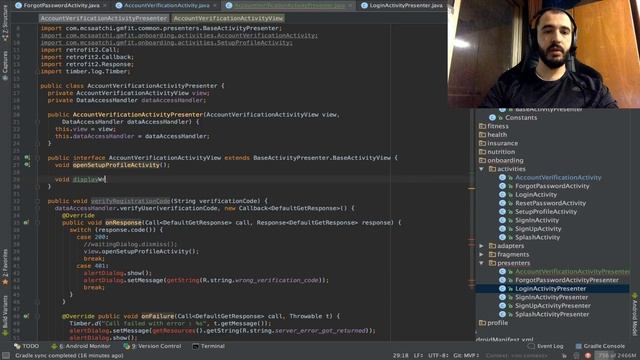640x360 pixels.
Task: Select the green AccountVerificationActivityPresenter.java editor tab
Action: (x=289, y=5)
